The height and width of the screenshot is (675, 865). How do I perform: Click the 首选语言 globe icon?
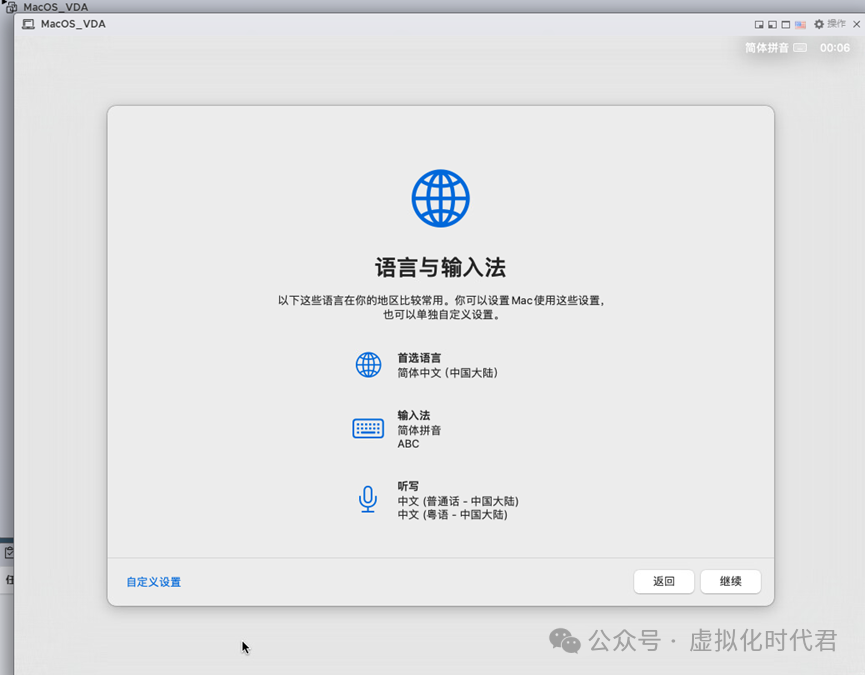coord(368,365)
